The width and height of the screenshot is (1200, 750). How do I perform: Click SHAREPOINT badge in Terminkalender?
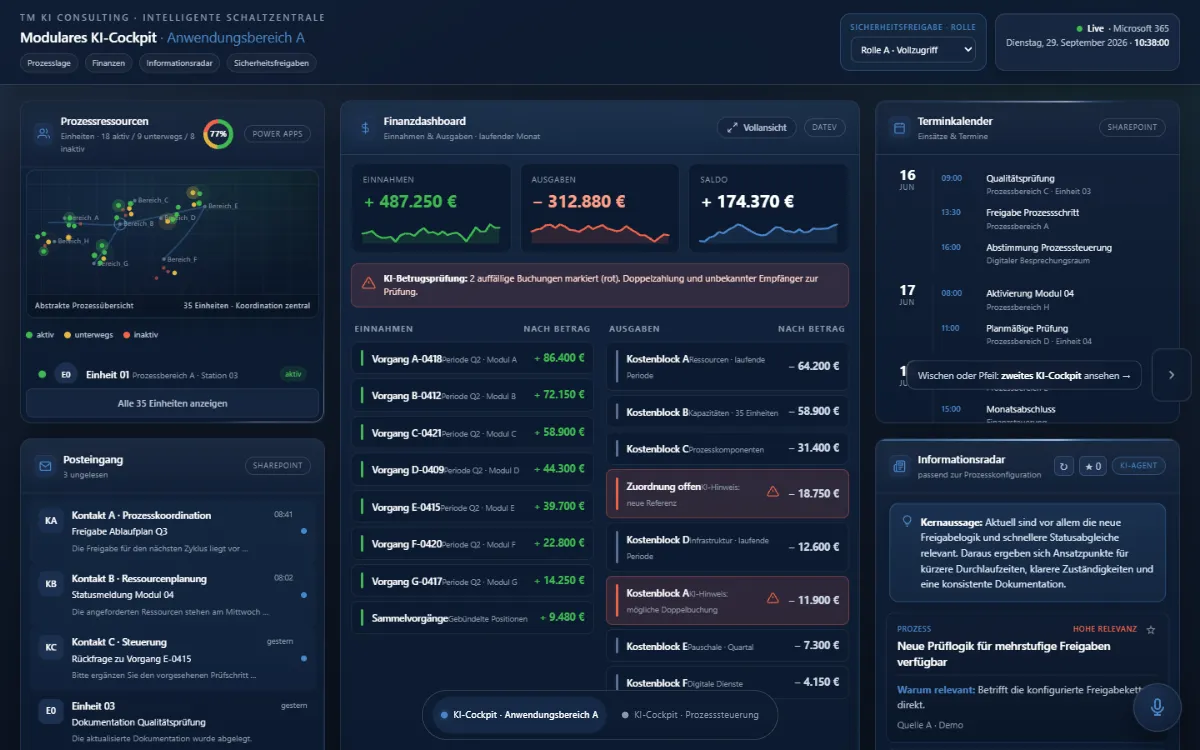click(1132, 128)
